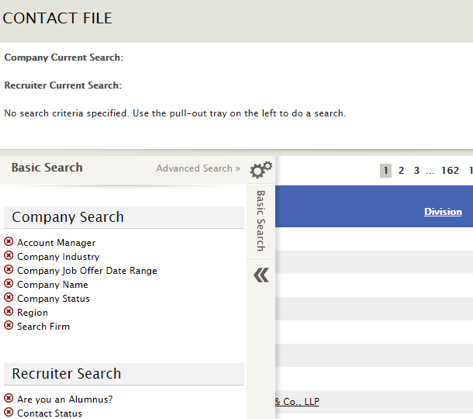Select the vertical Basic Search tab

point(261,221)
